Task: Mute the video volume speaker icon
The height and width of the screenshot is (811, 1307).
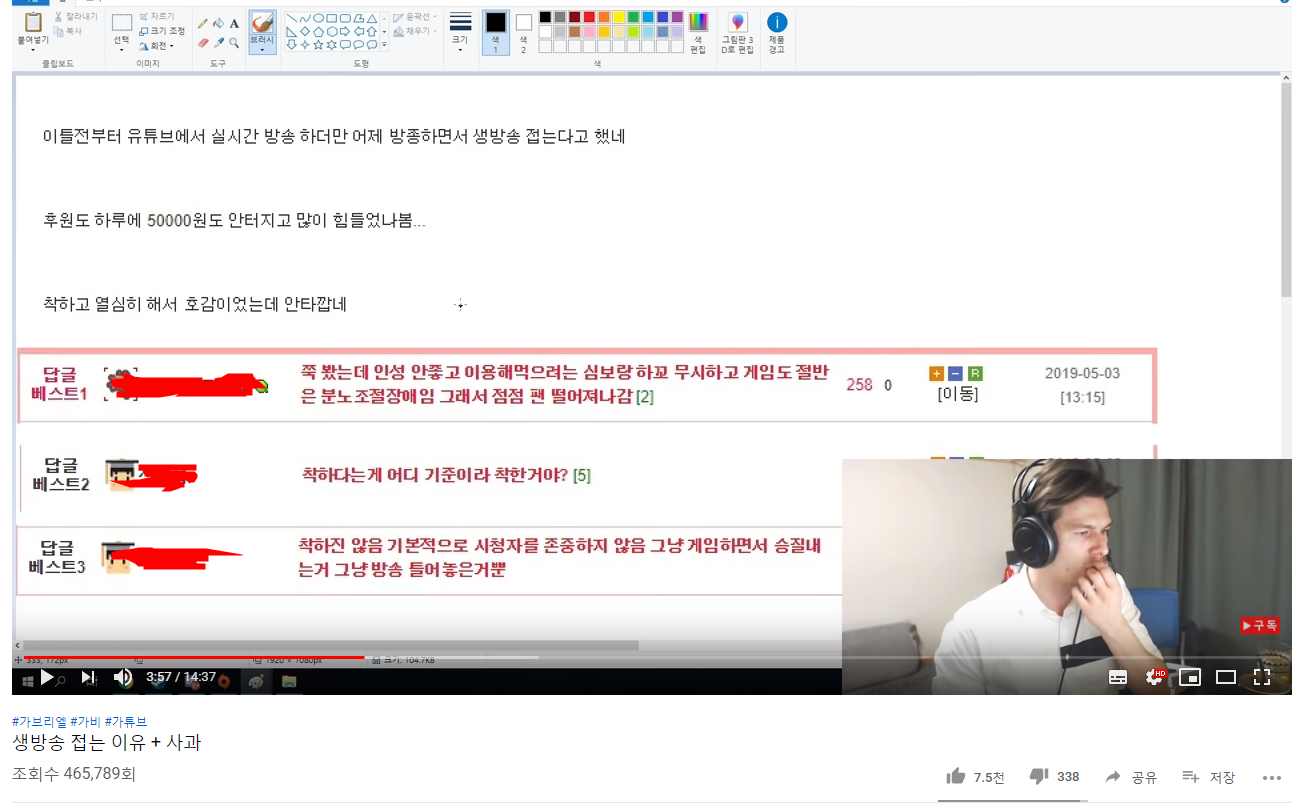Action: click(x=123, y=677)
